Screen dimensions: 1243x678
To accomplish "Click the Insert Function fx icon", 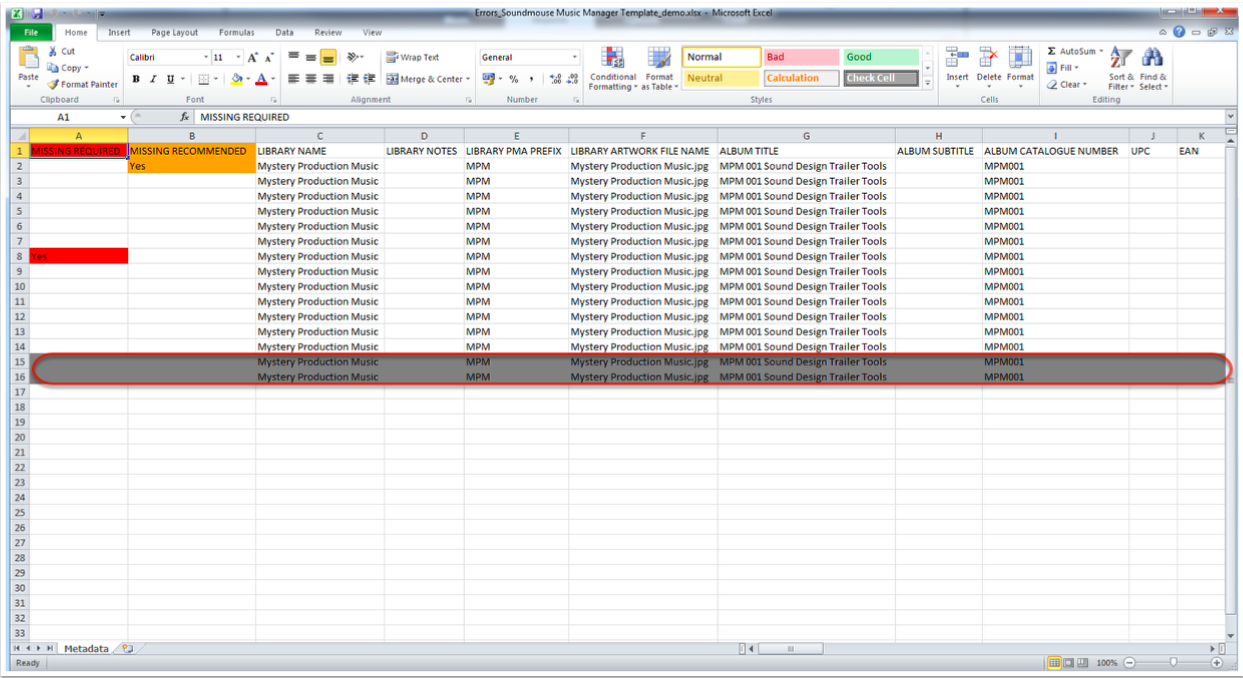I will pyautogui.click(x=184, y=117).
